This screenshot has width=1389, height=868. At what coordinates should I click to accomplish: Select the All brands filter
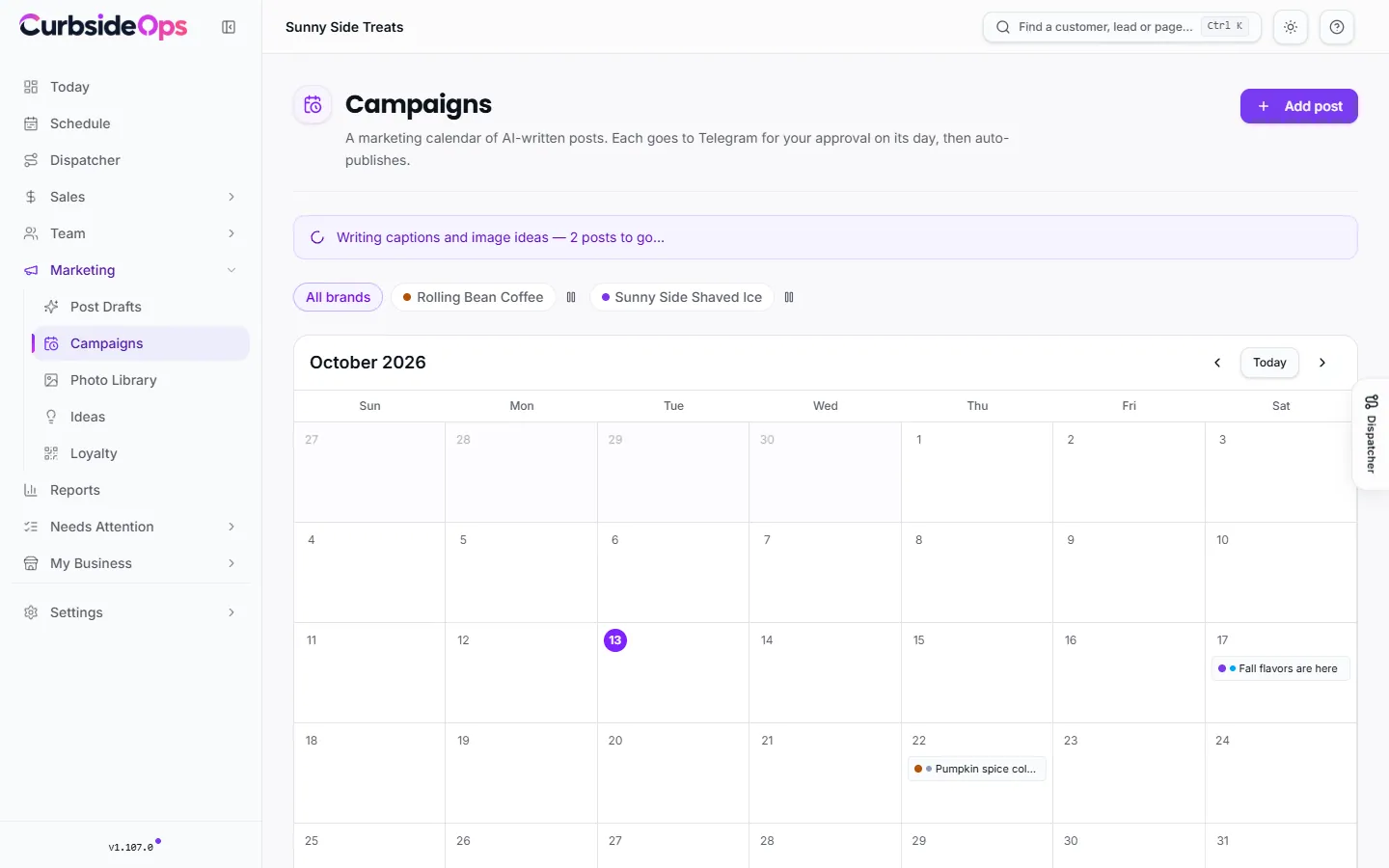coord(338,297)
